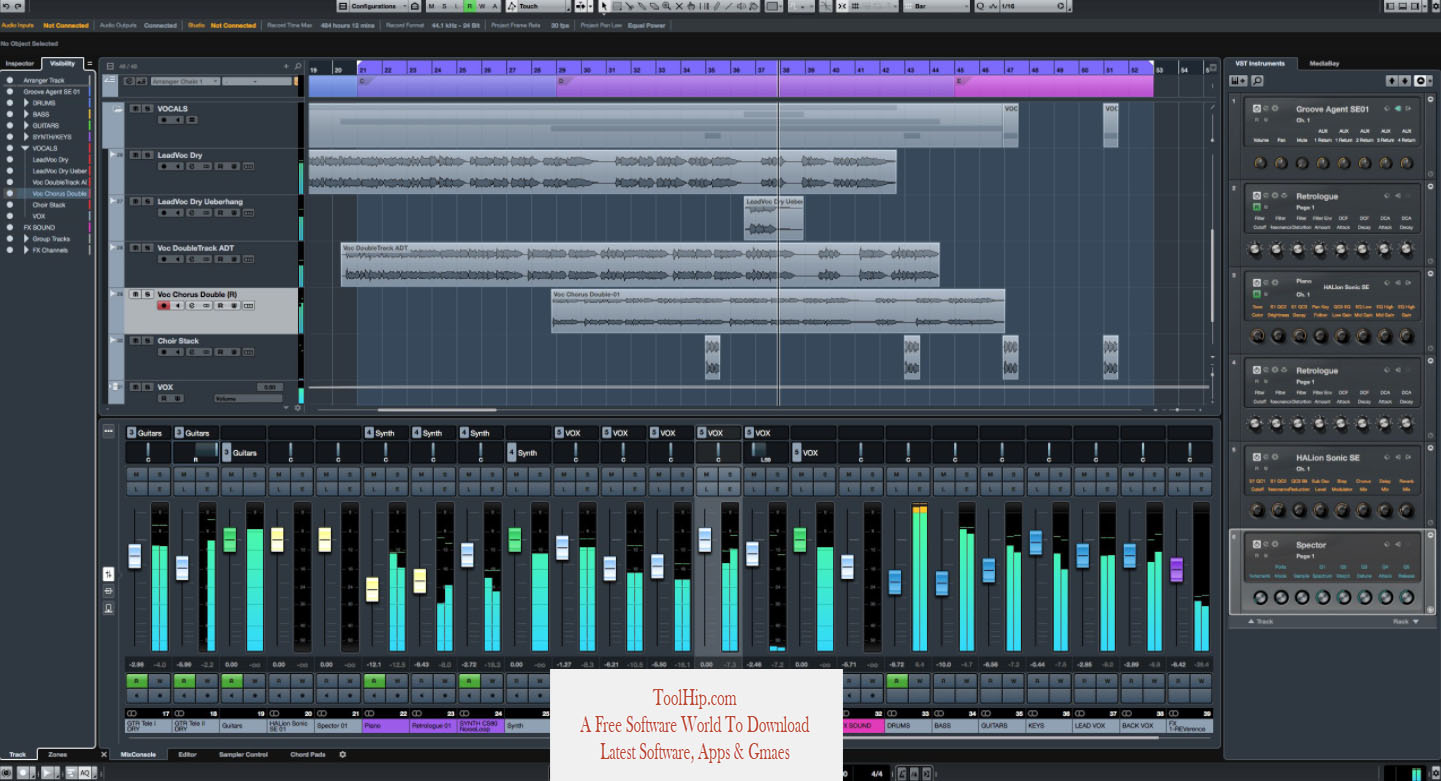Screen dimensions: 1441x781
Task: Click previous instrument up arrow in VST rack
Action: pyautogui.click(x=1392, y=81)
